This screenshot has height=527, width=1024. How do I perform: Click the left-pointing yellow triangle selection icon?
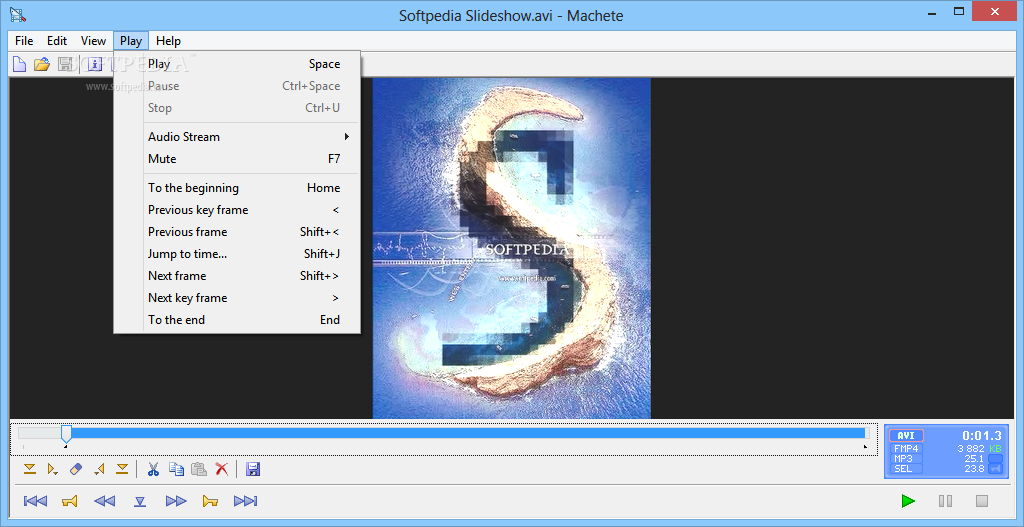click(99, 469)
